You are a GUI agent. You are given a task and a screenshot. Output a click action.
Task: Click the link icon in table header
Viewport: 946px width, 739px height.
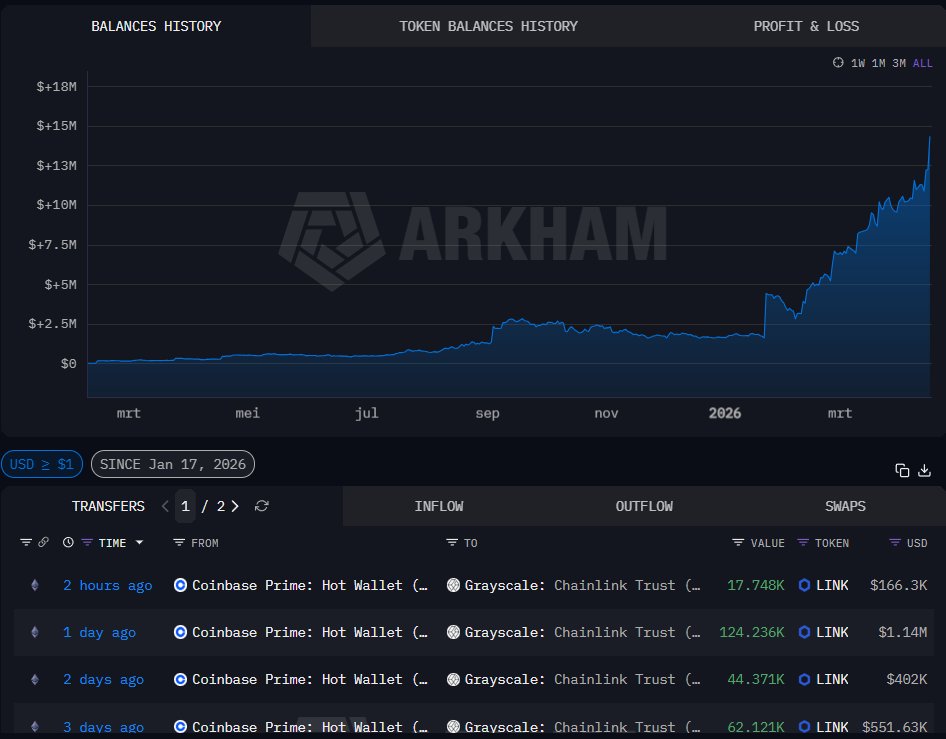43,543
